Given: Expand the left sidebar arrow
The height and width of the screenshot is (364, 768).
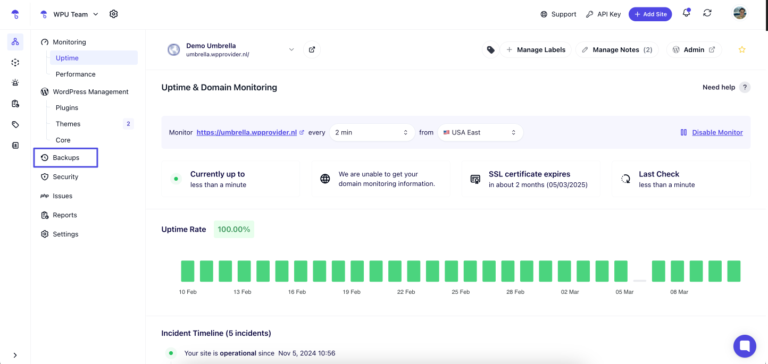Looking at the screenshot, I should [x=15, y=355].
